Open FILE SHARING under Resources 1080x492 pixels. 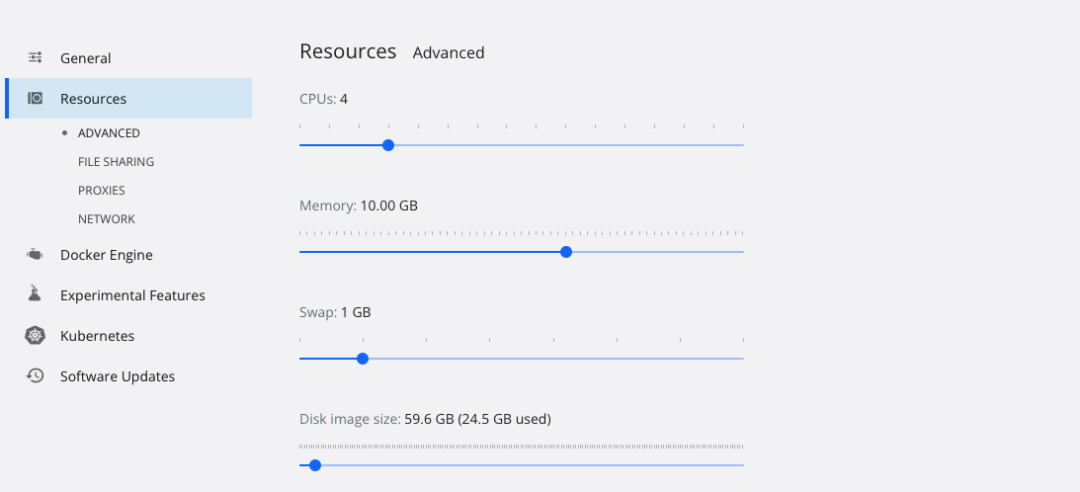(x=116, y=162)
